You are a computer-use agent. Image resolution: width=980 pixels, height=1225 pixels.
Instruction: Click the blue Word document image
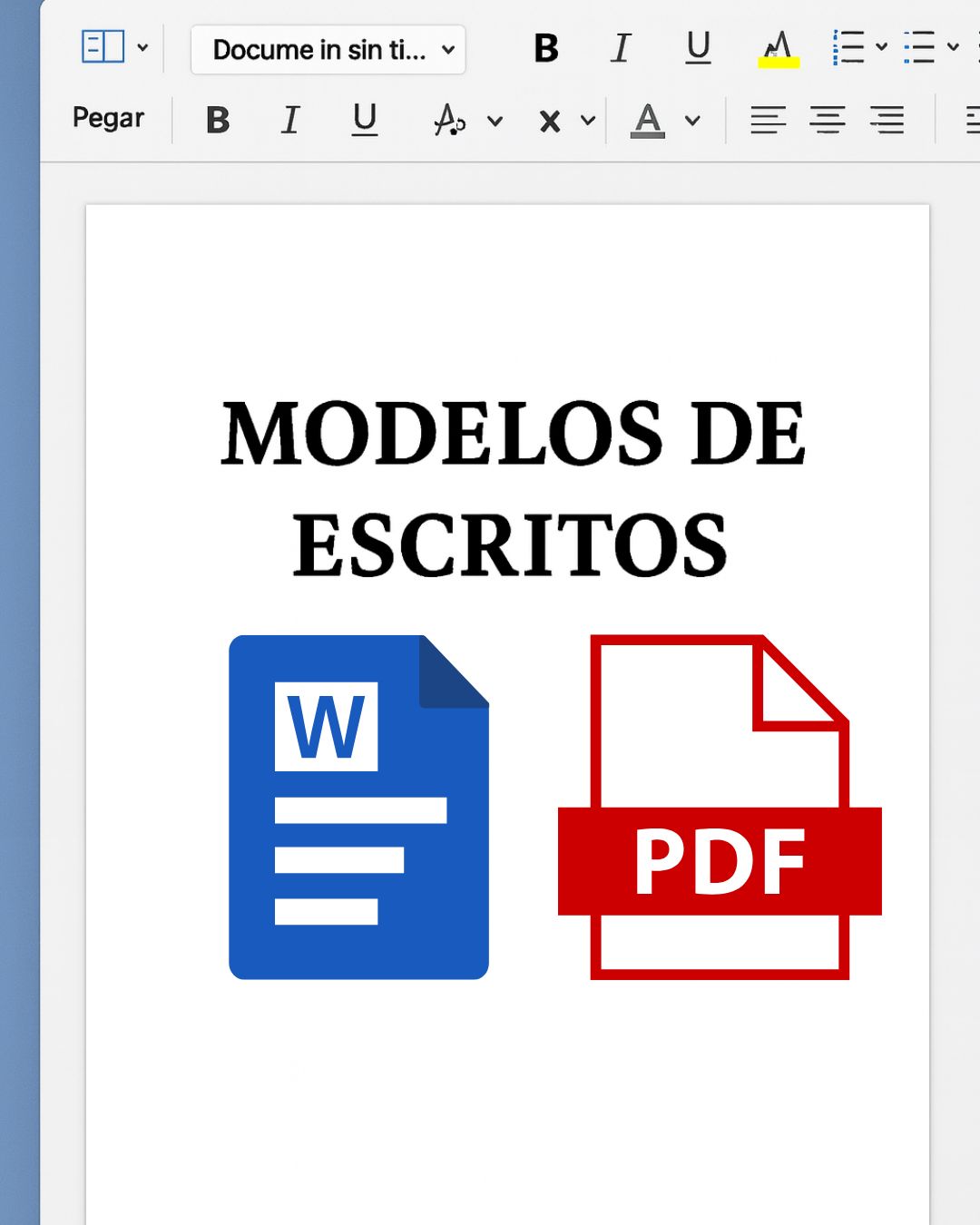point(359,808)
